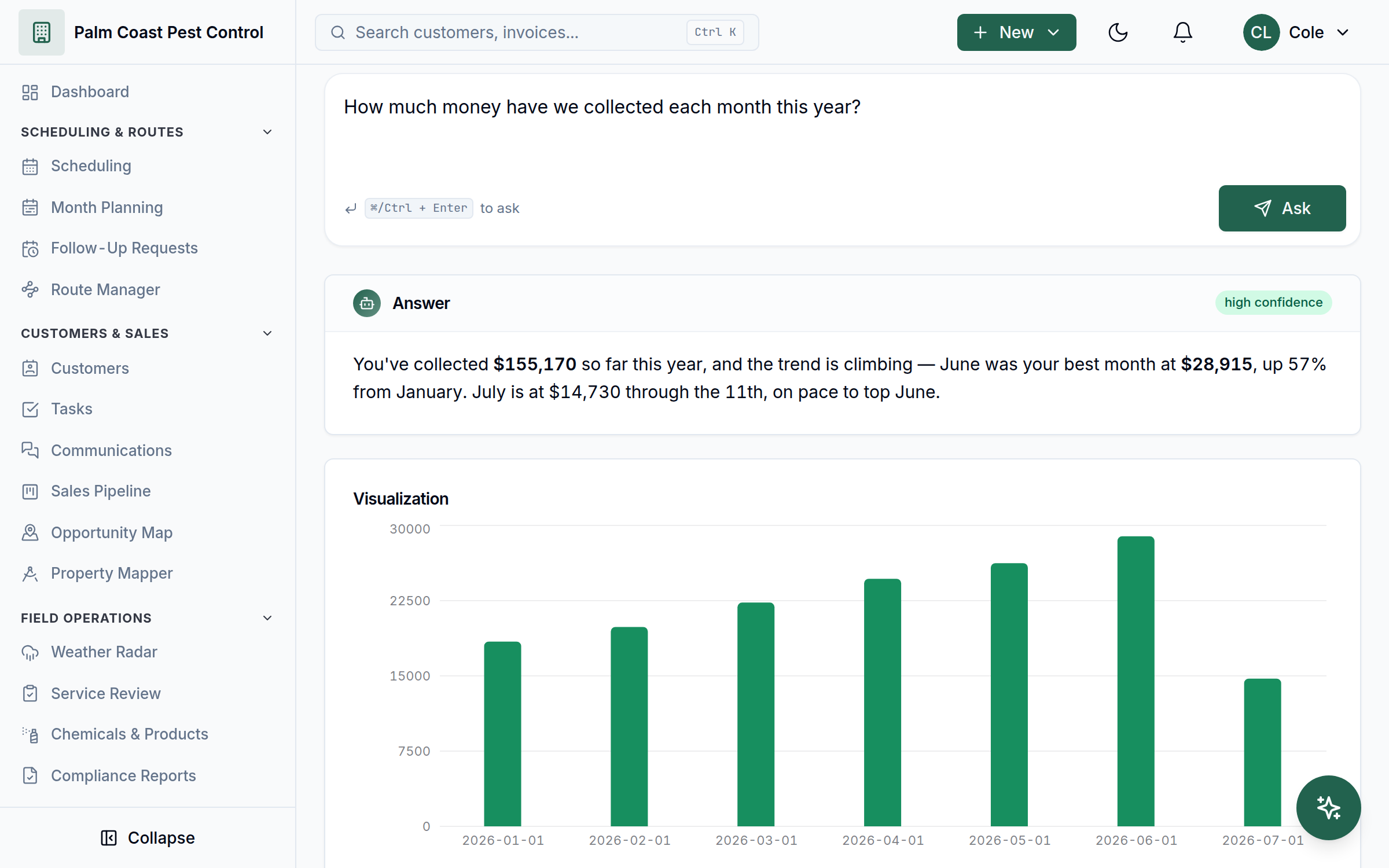
Task: Click the Ctrl K shortcut hint
Action: pyautogui.click(x=715, y=32)
